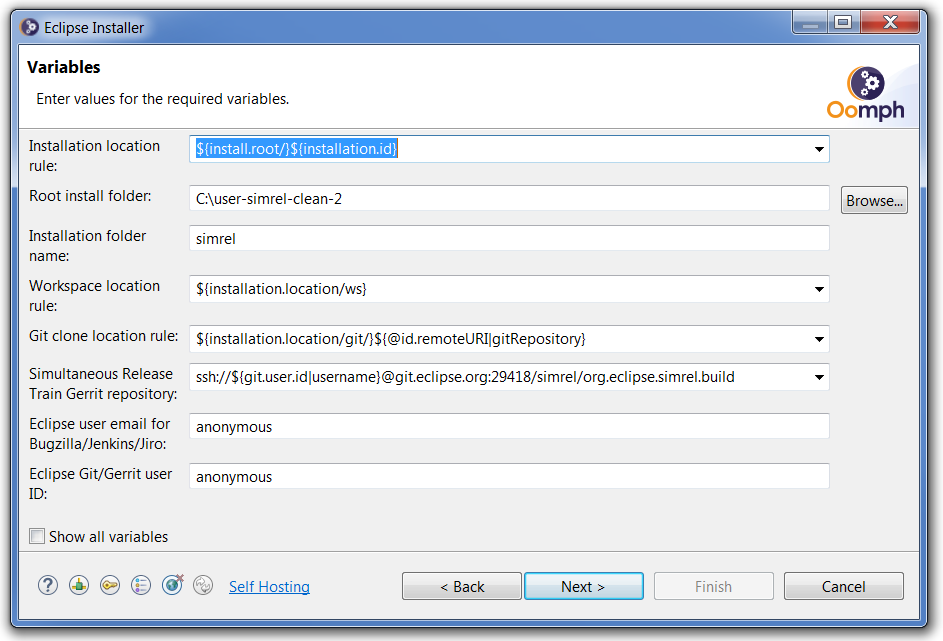Open the Self Hosting link
The height and width of the screenshot is (641, 943).
[x=269, y=587]
